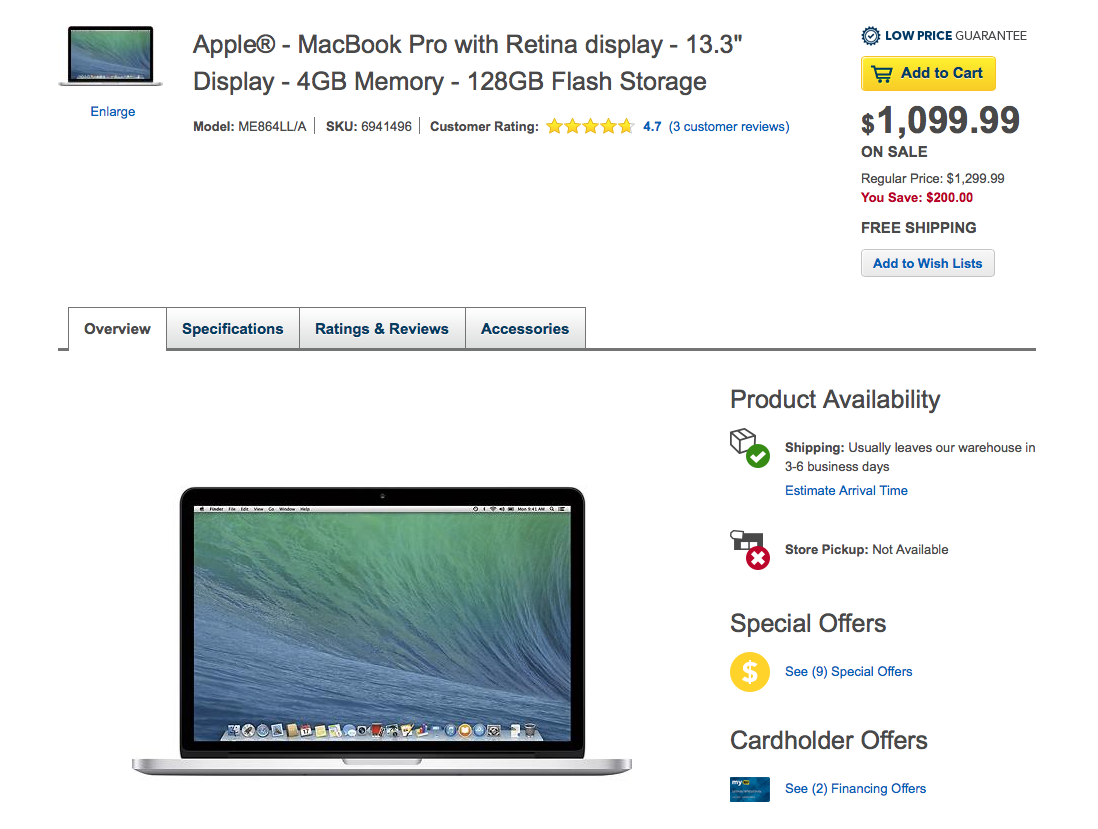Image resolution: width=1098 pixels, height=829 pixels.
Task: Switch to the Specifications tab
Action: pyautogui.click(x=232, y=328)
